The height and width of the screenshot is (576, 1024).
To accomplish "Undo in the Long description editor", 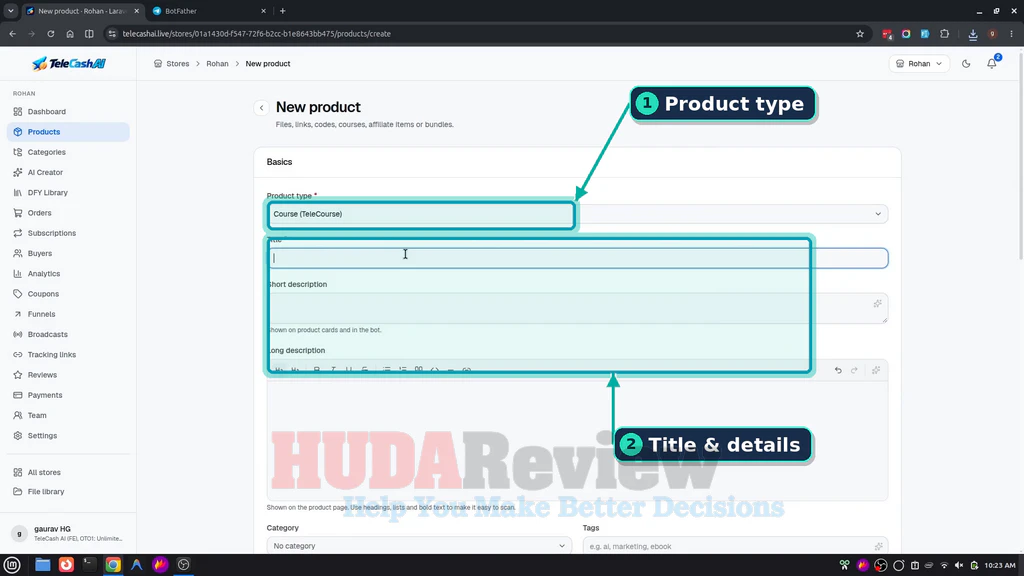I will pyautogui.click(x=838, y=370).
